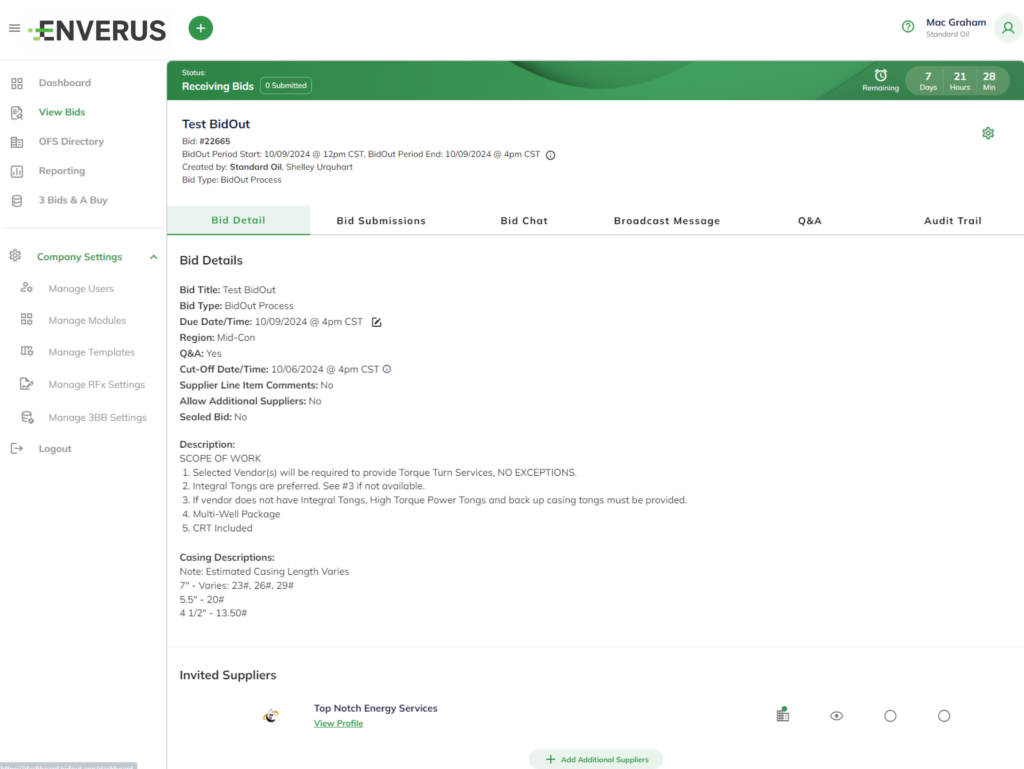Collapse the Company Settings section
Screen dimensions: 1024x769
point(153,256)
